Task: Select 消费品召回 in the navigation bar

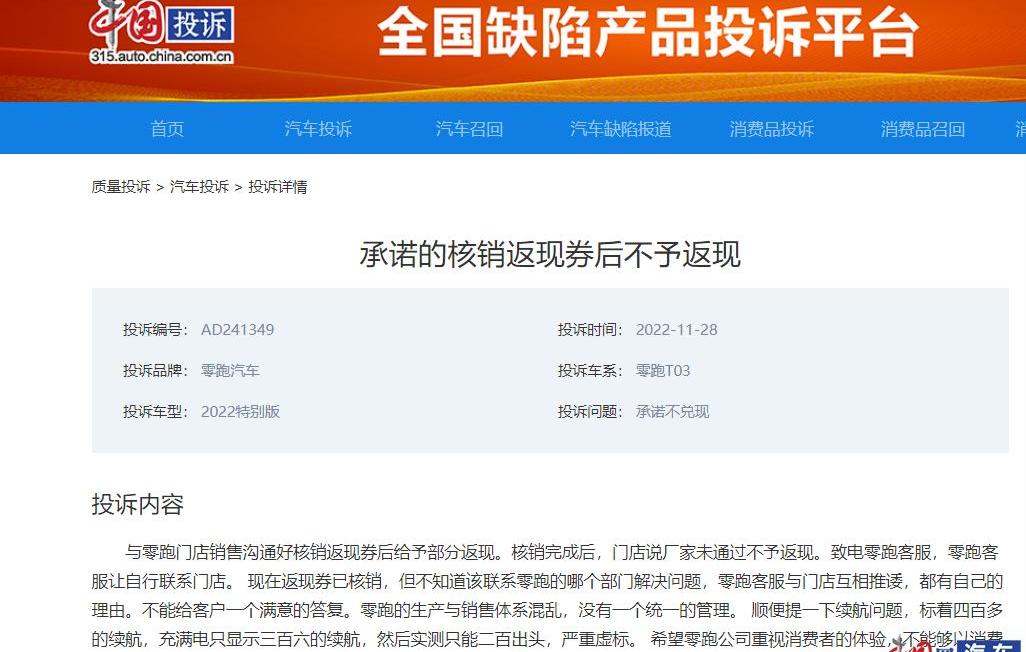Action: pyautogui.click(x=923, y=129)
